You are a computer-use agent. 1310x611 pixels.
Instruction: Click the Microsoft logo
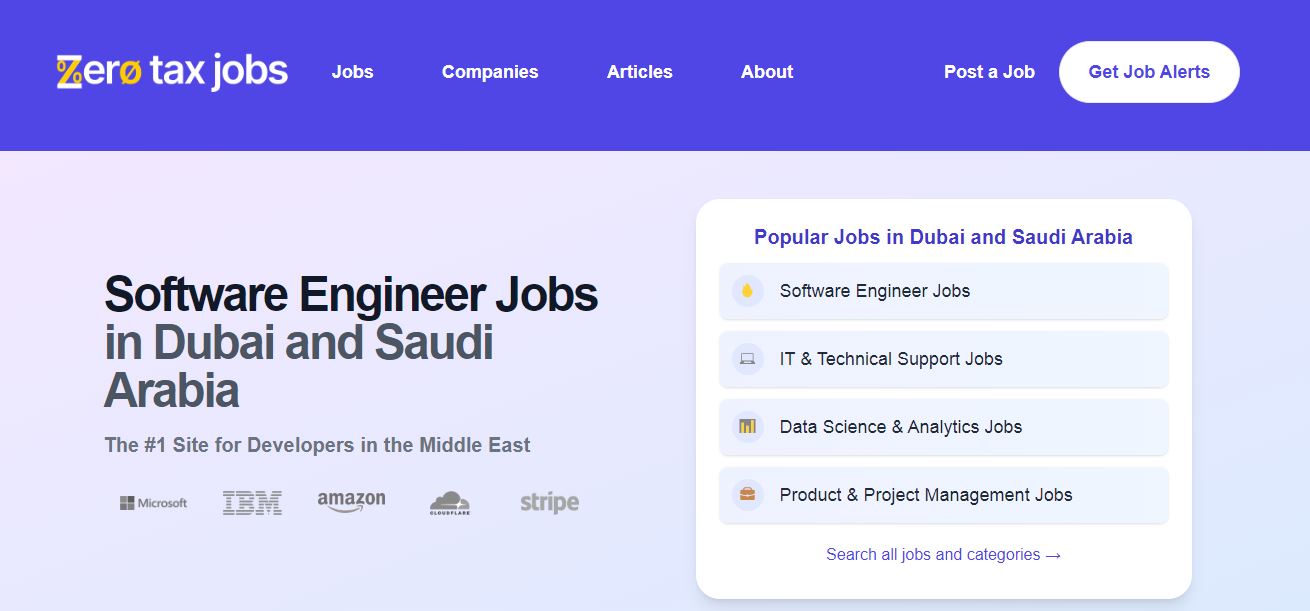[x=153, y=503]
